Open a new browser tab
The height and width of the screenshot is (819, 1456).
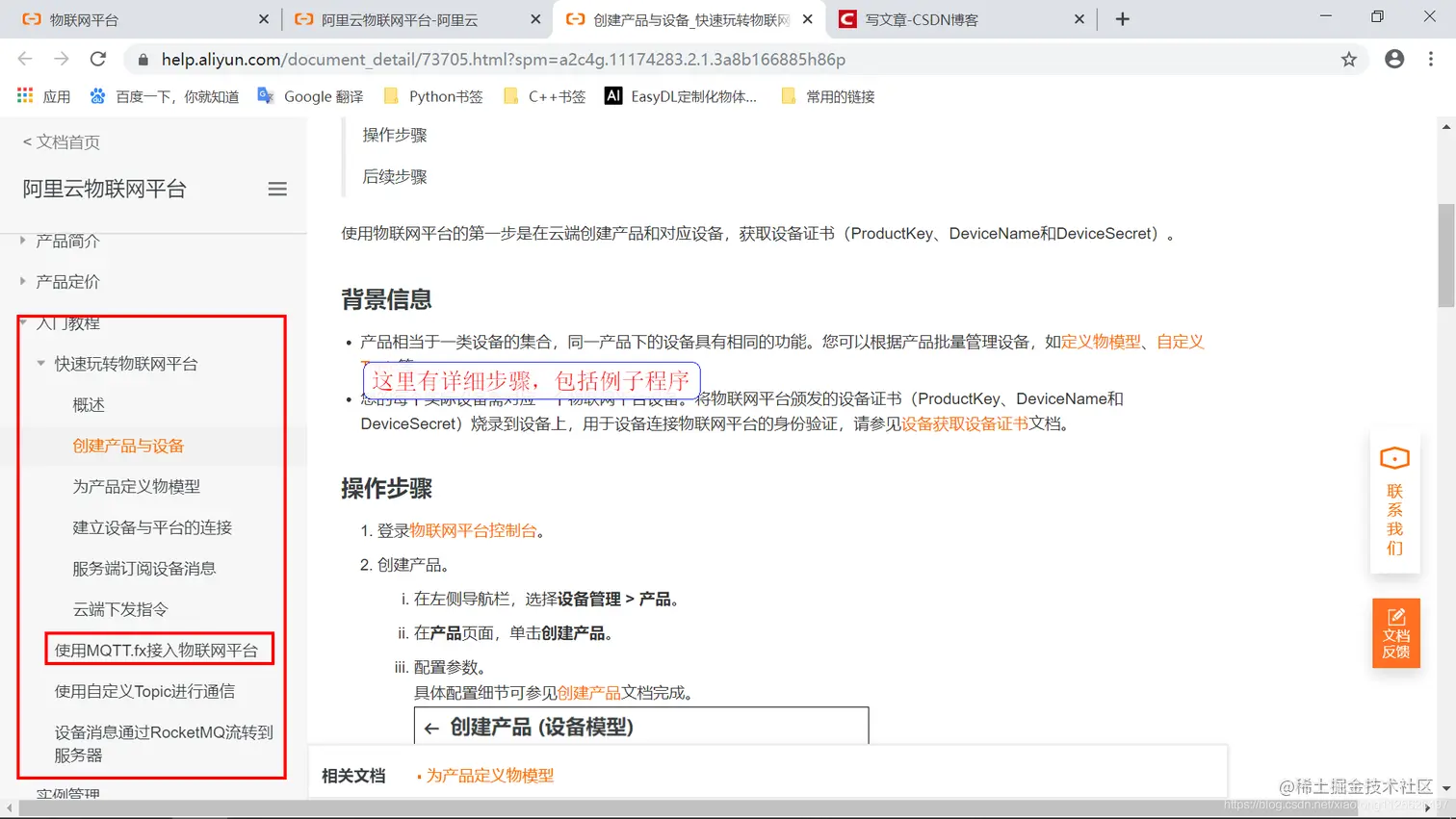[x=1122, y=19]
